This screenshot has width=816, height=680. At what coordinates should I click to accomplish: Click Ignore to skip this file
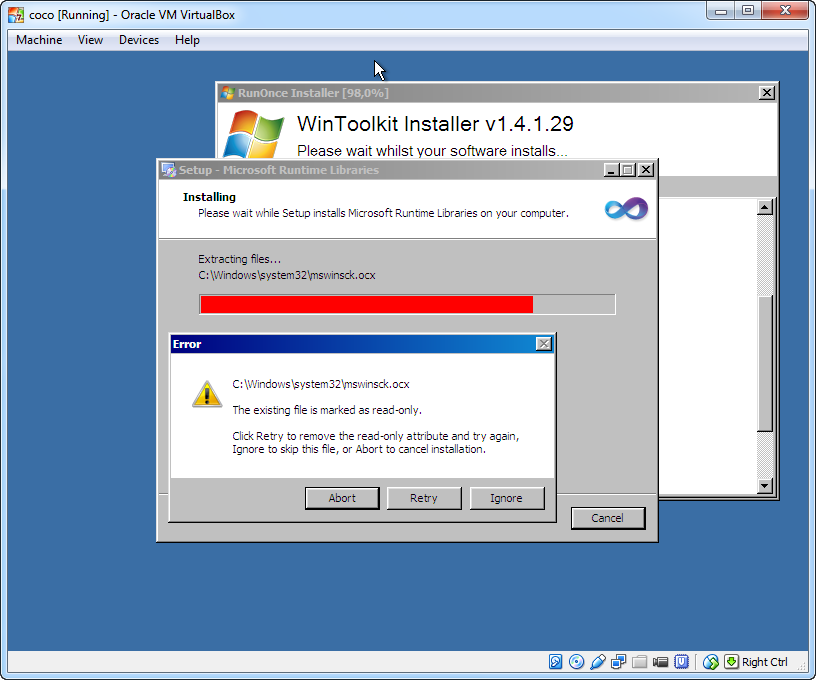[x=506, y=498]
